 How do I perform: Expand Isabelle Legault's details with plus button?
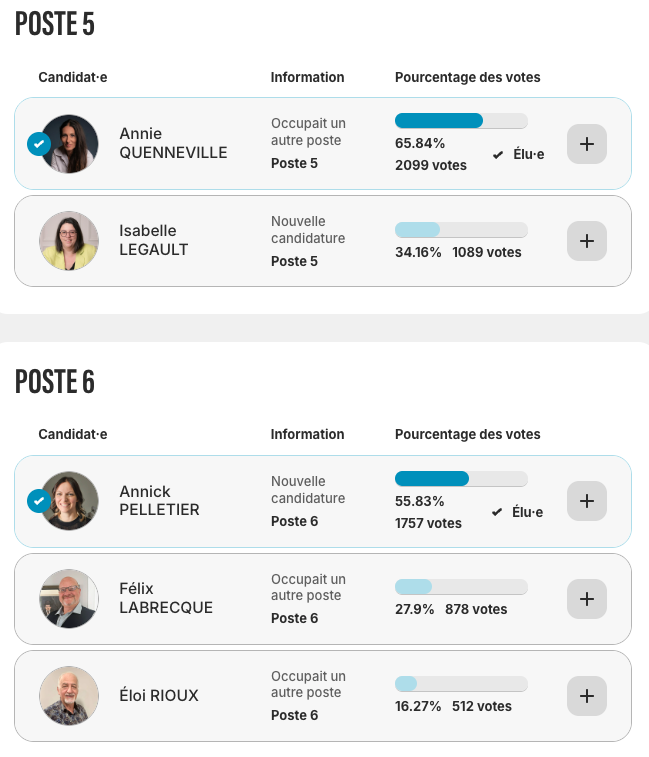click(x=587, y=241)
